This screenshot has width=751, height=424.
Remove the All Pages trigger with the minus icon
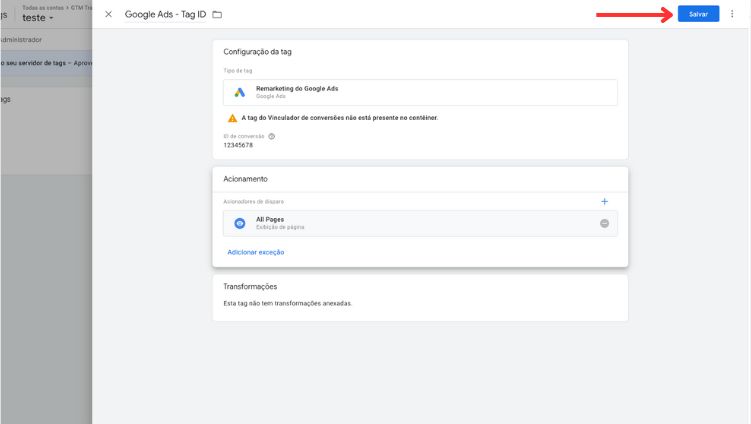coord(604,223)
